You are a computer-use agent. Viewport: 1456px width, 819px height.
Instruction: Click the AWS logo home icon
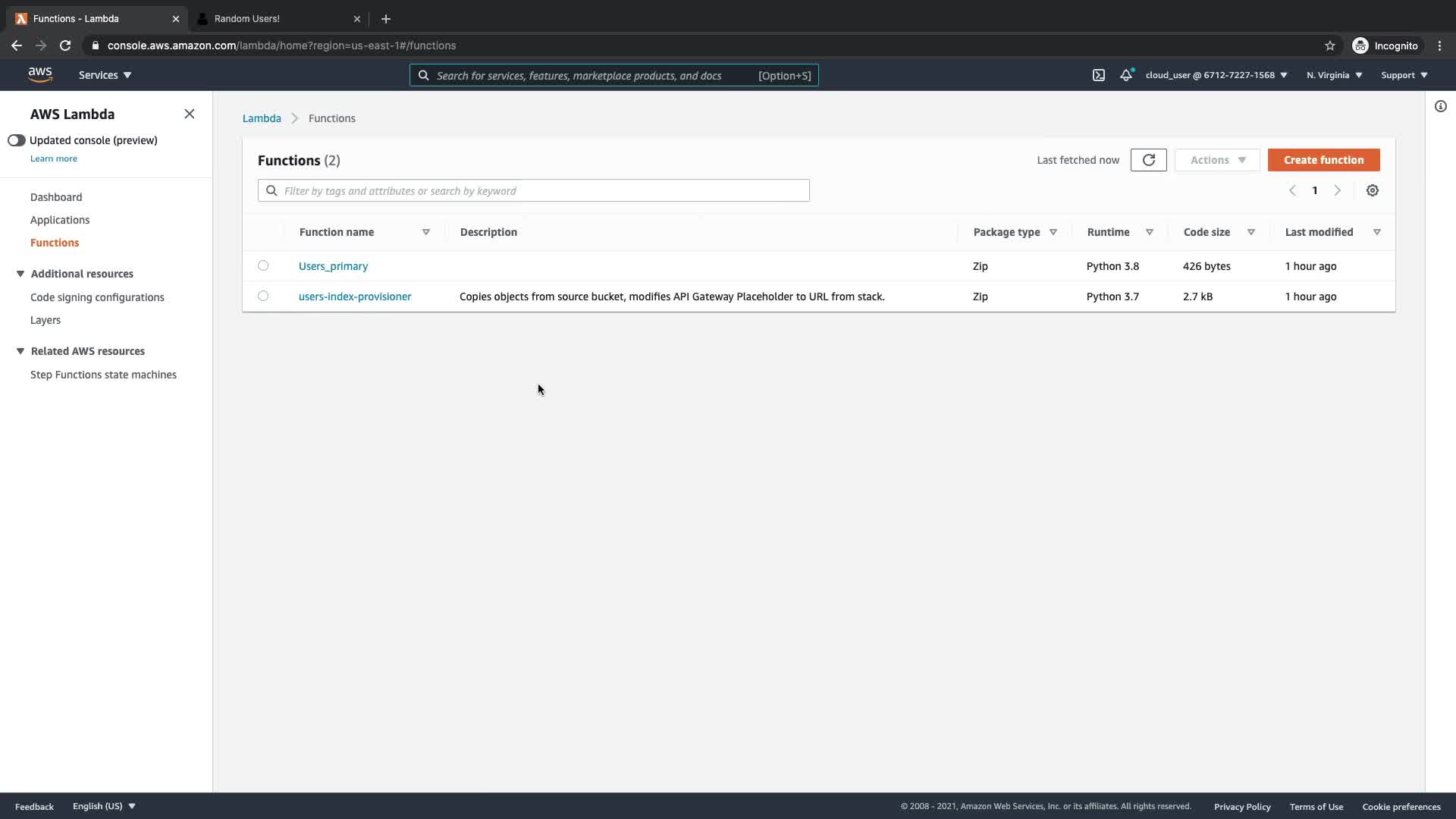coord(40,74)
